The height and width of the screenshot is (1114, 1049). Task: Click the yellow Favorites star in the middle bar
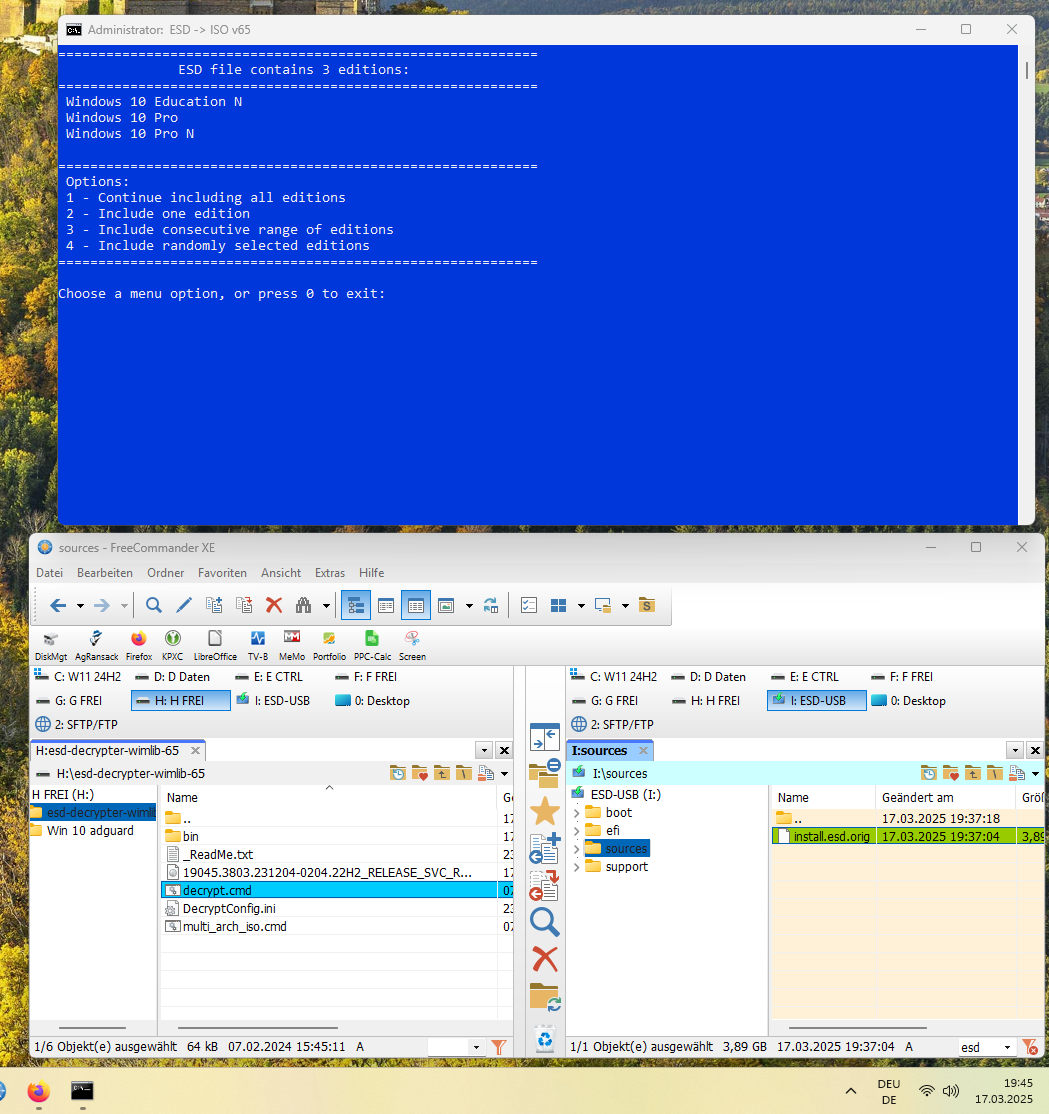tap(545, 811)
